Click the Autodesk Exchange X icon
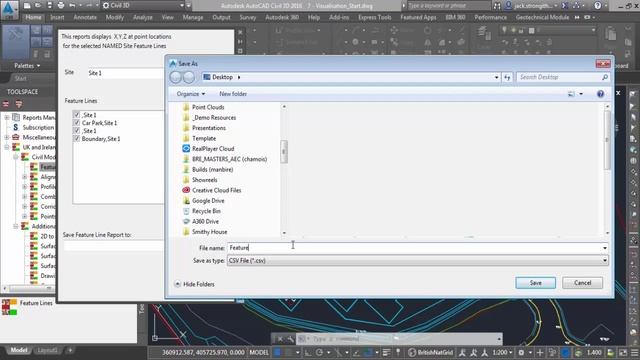Image resolution: width=640 pixels, height=360 pixels. 565,6
